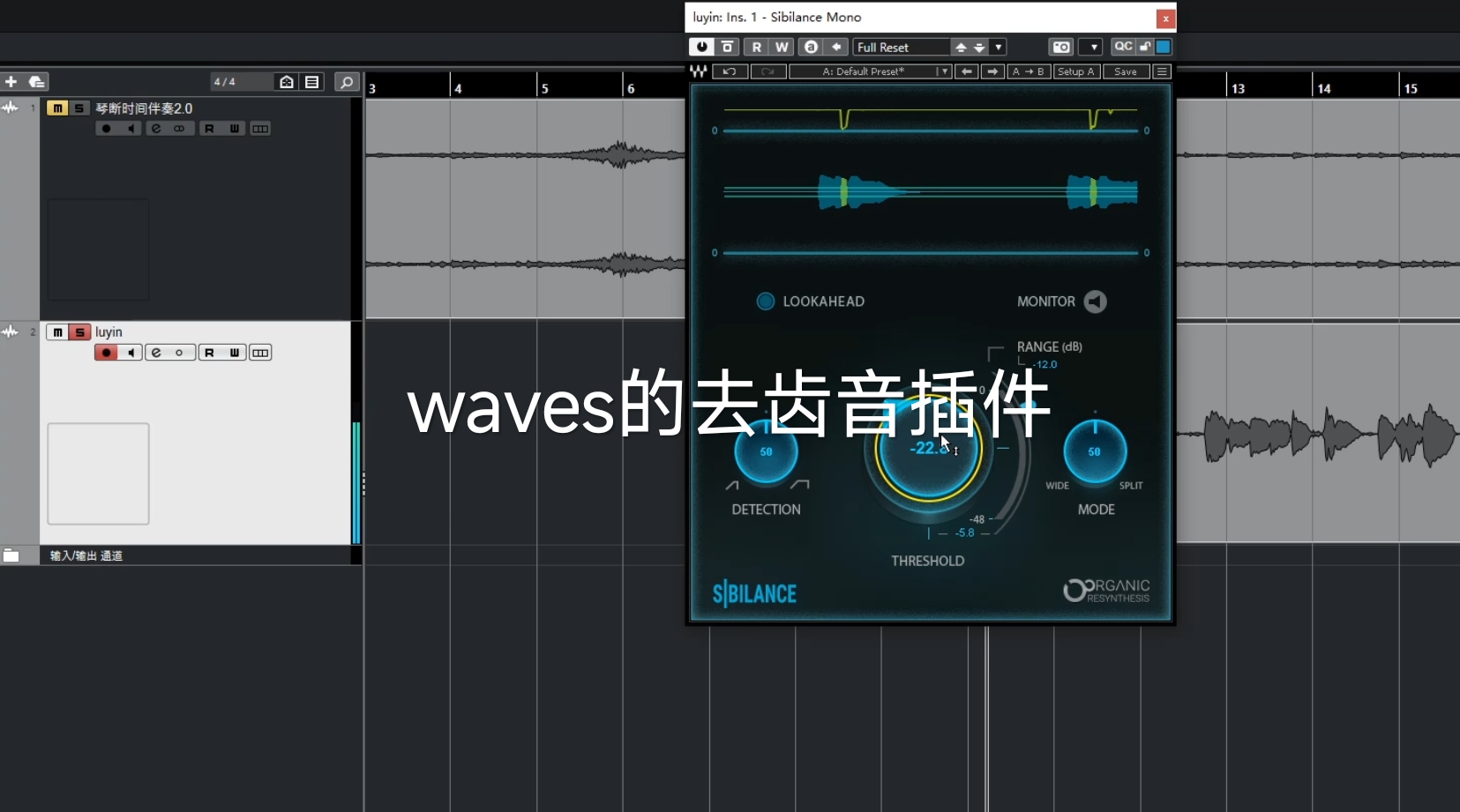
Task: Load next program with down arrow
Action: (x=979, y=47)
